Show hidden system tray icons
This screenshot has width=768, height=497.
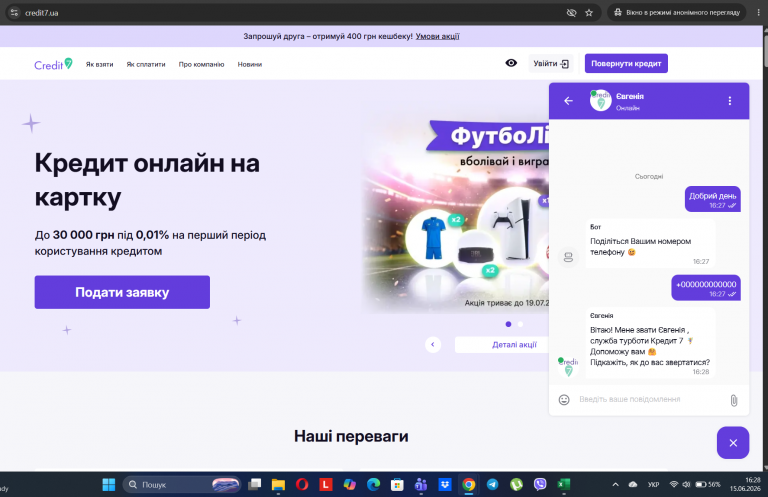(x=616, y=485)
